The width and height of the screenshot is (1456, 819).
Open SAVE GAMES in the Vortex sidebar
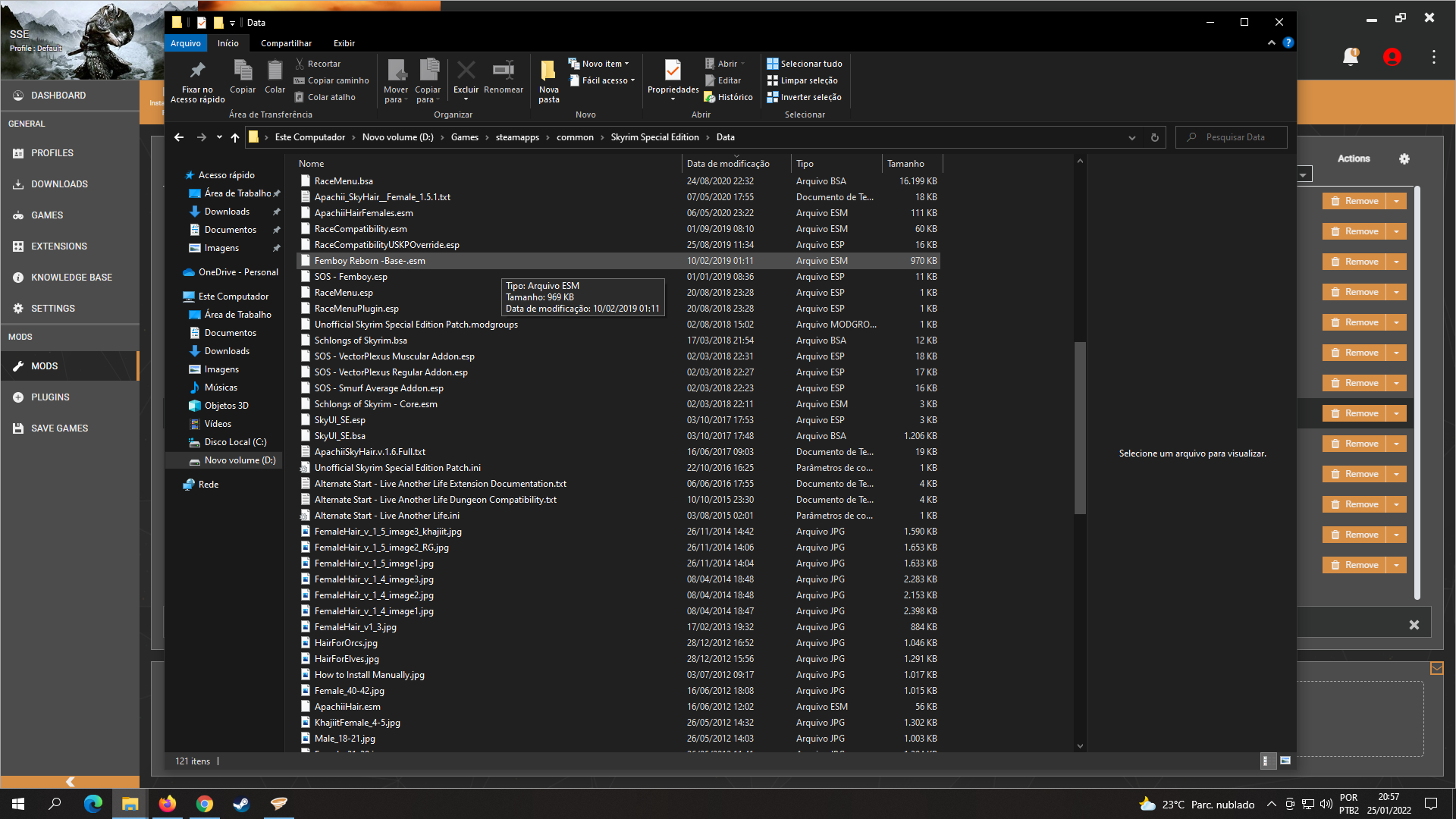click(70, 428)
